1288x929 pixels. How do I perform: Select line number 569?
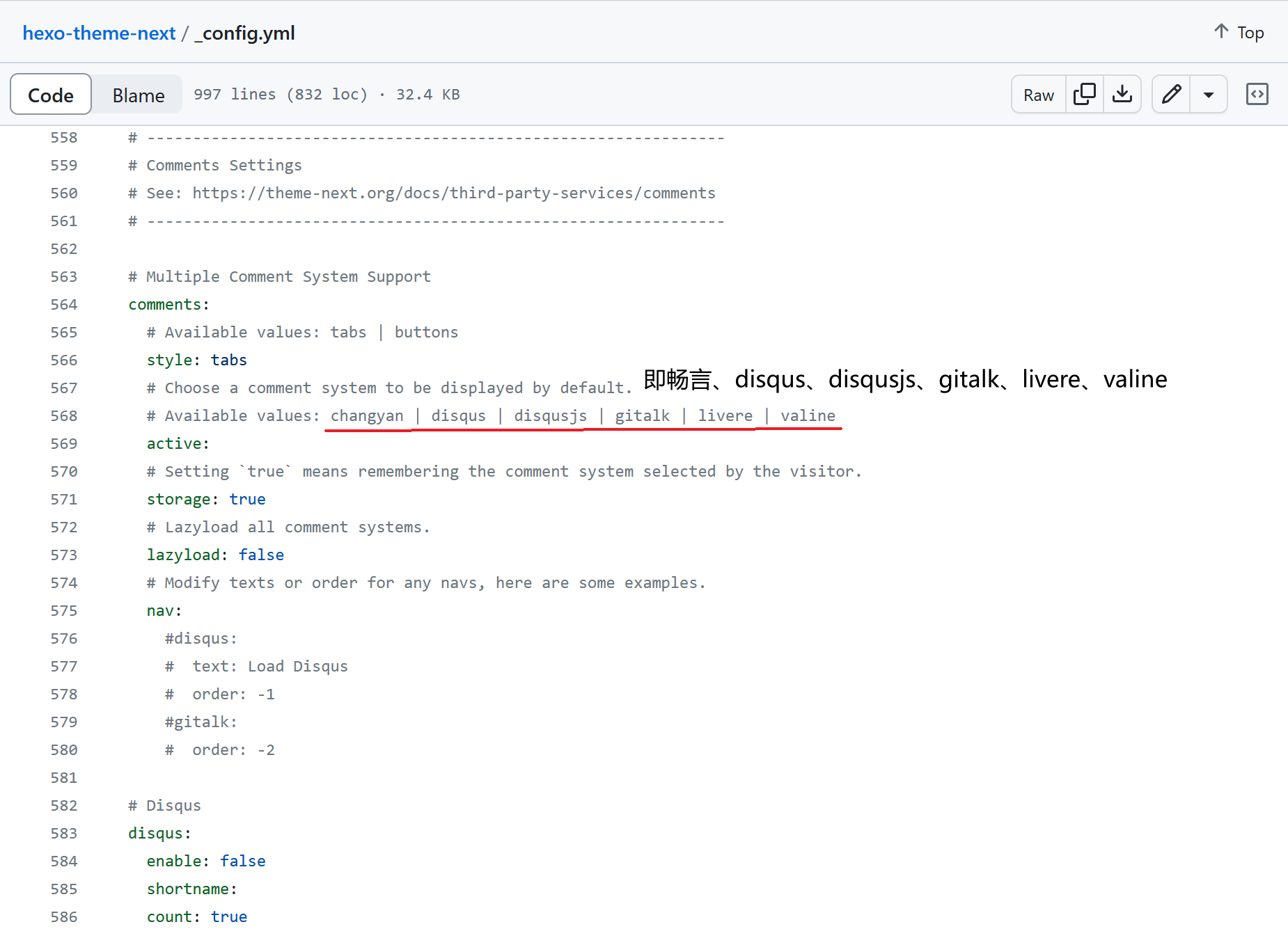(64, 444)
